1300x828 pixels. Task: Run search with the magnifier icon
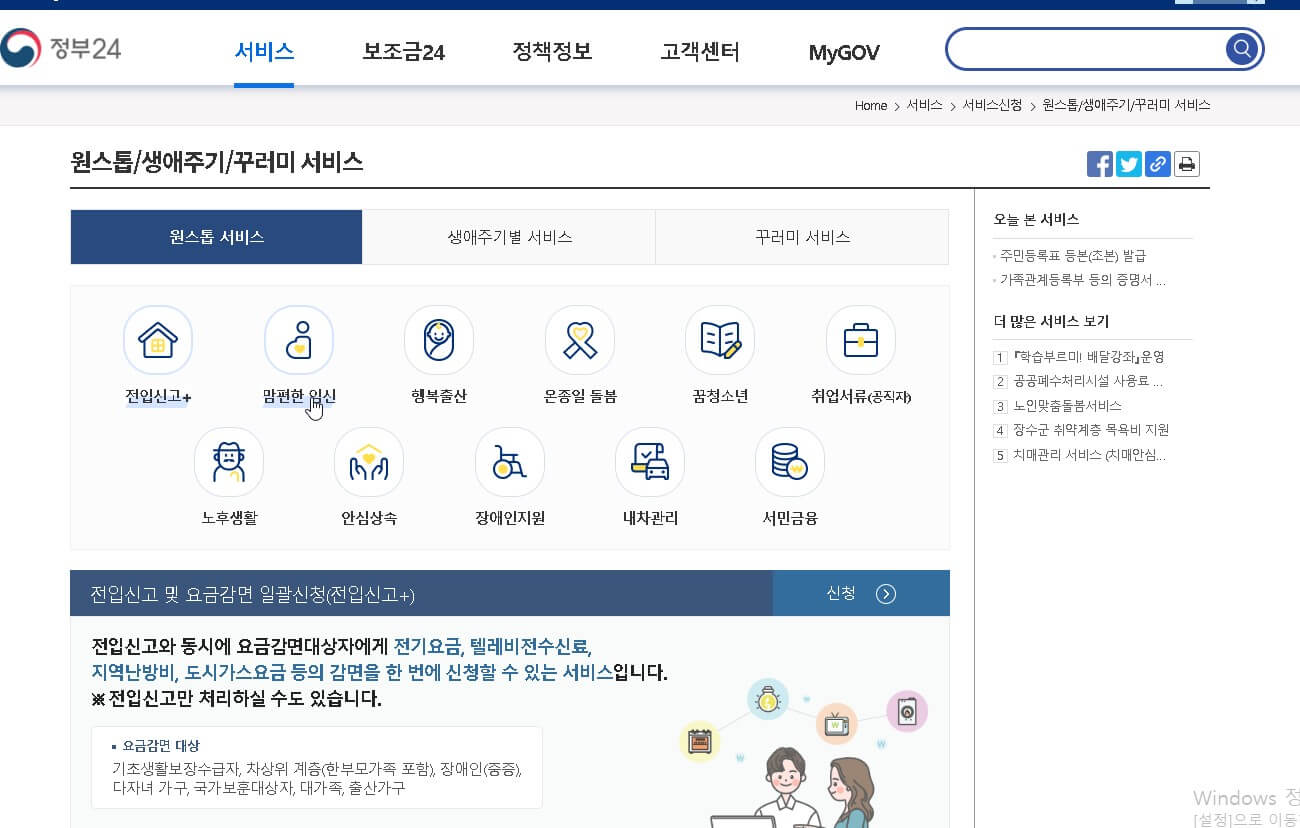[1241, 47]
